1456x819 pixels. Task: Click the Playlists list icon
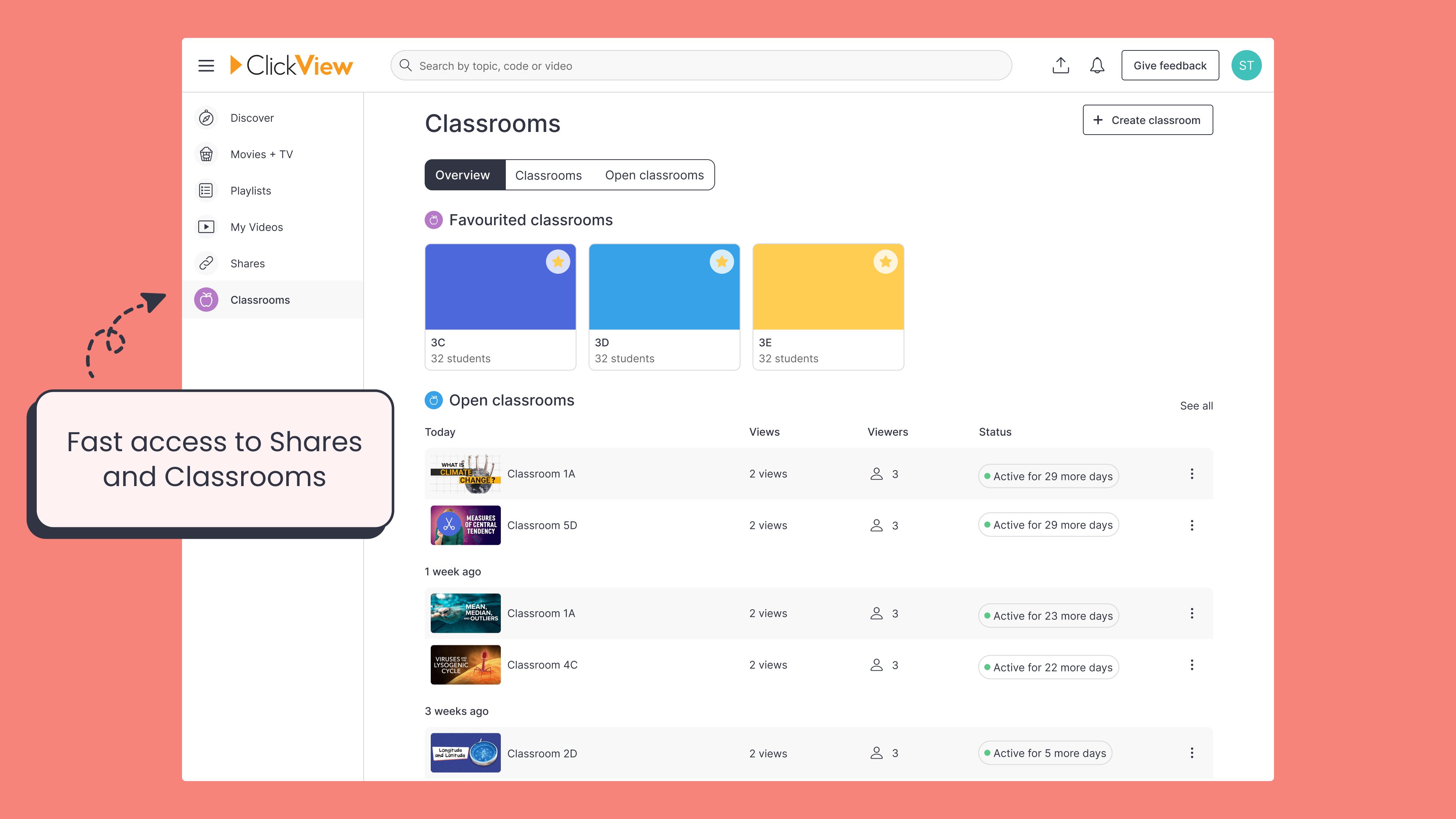point(206,190)
